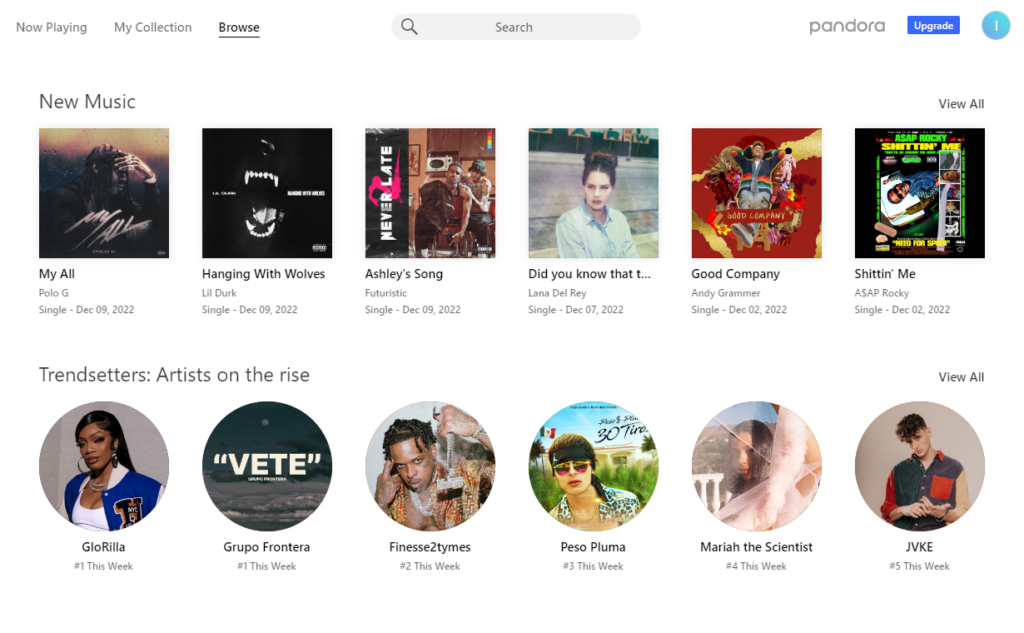Click the Pandora logo

click(847, 26)
